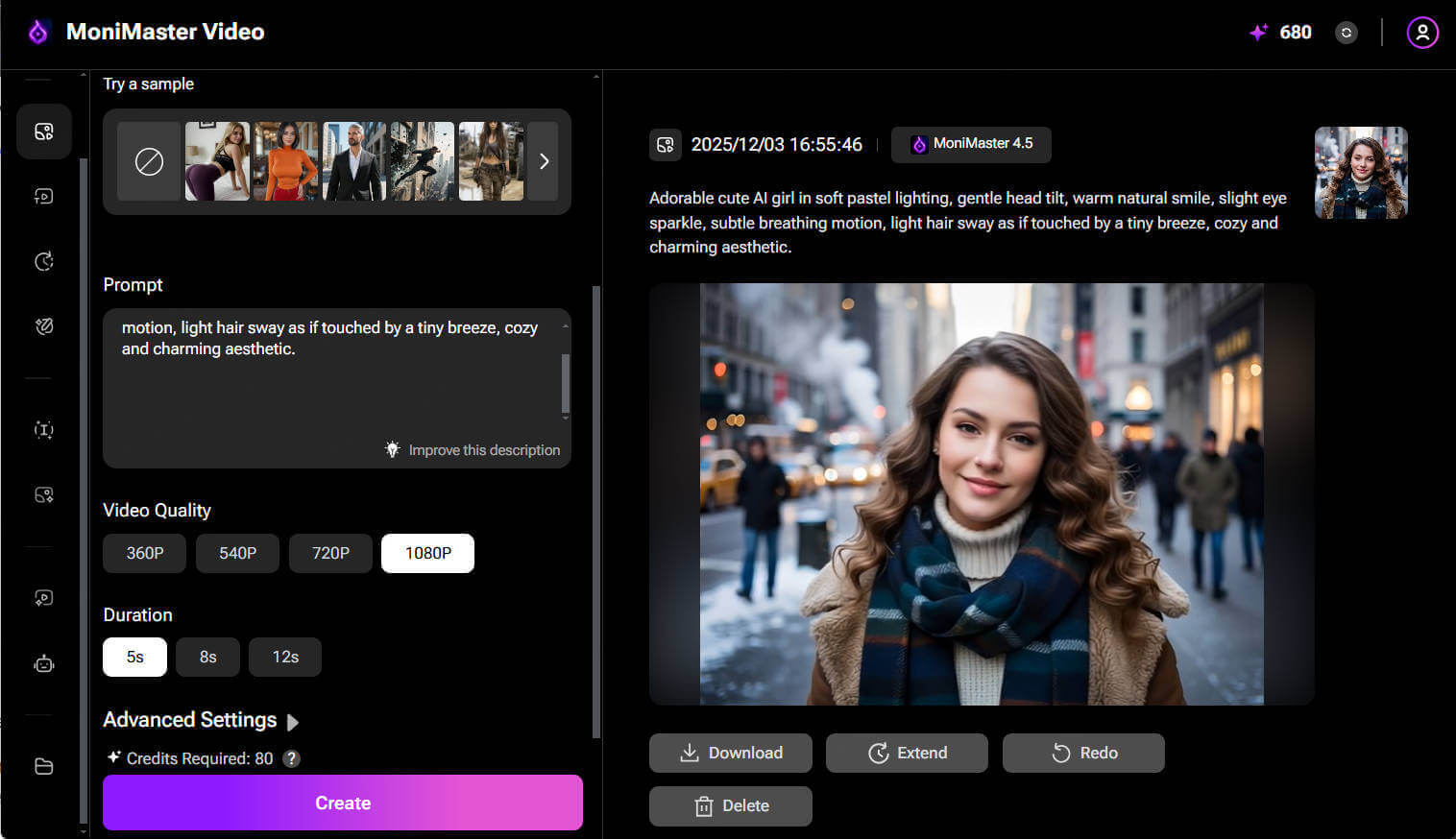Switch duration to 12s
This screenshot has width=1456, height=839.
[x=284, y=657]
